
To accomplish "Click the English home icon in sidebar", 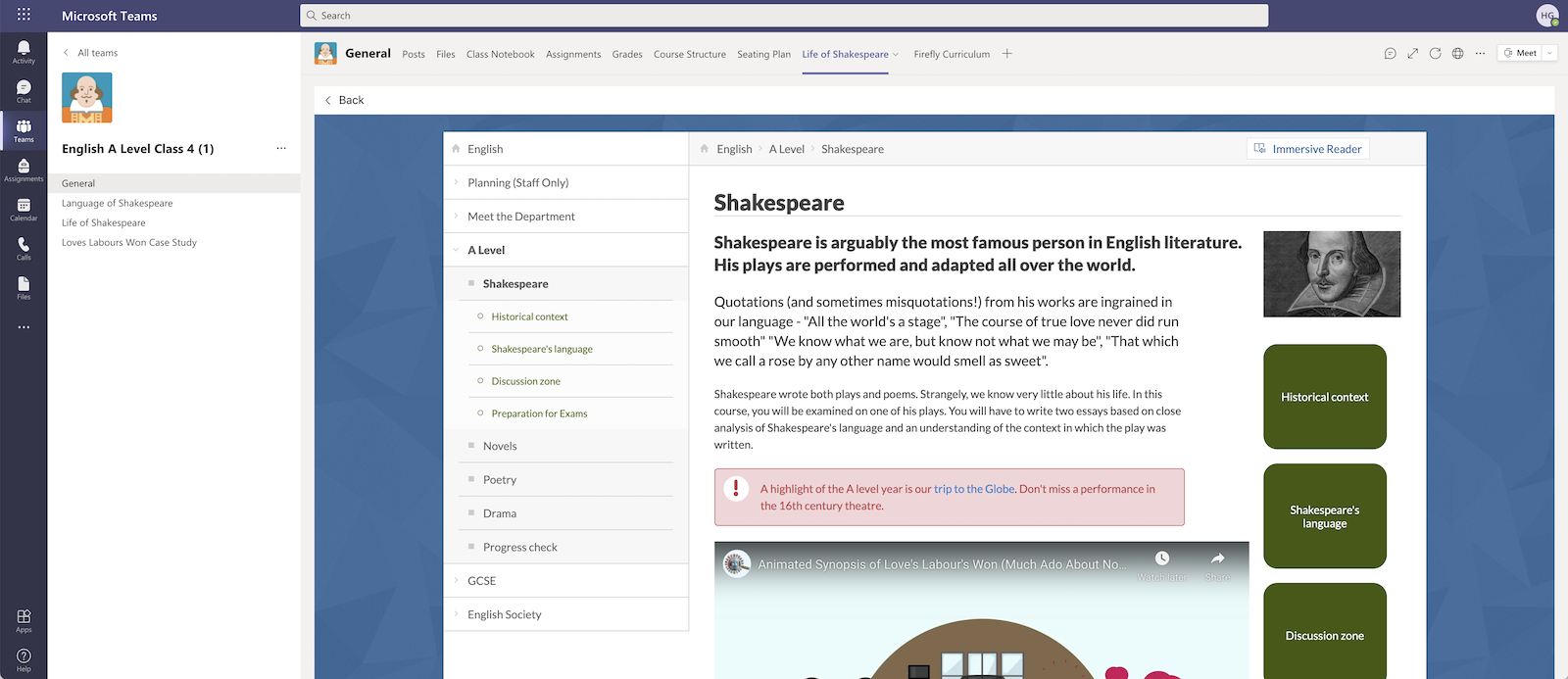I will pyautogui.click(x=456, y=149).
